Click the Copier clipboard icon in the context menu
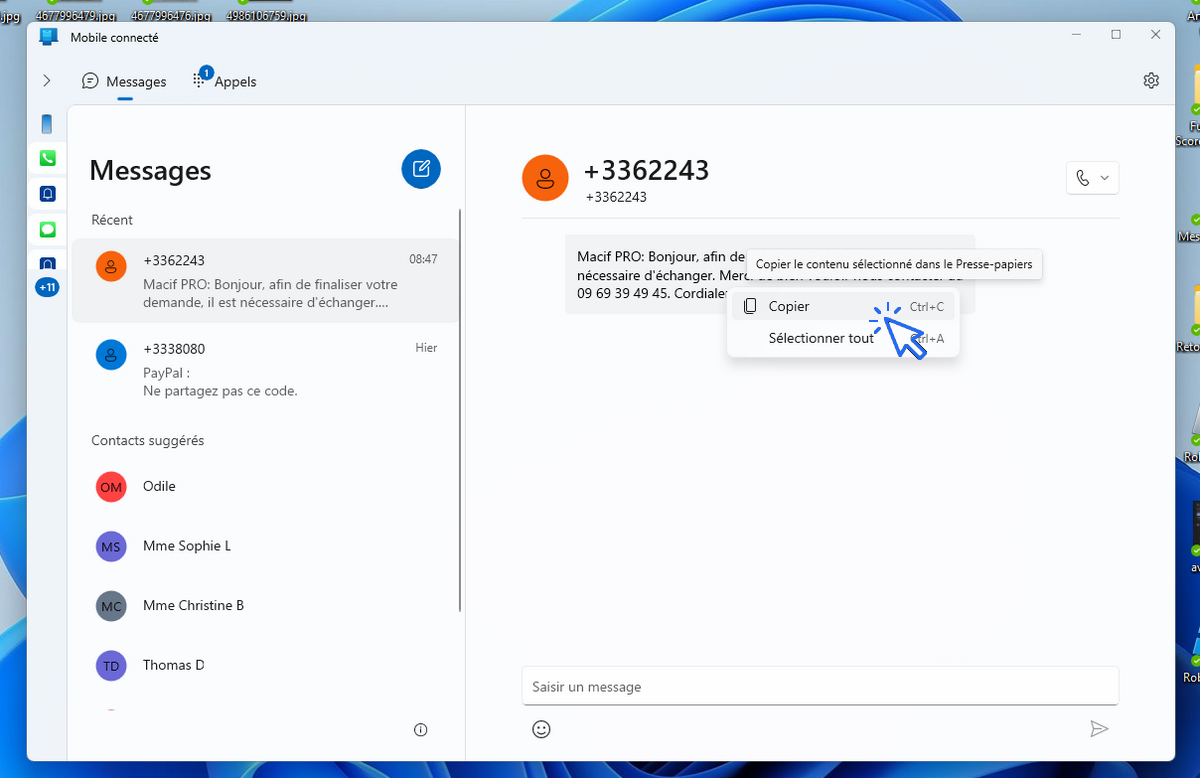Image resolution: width=1200 pixels, height=778 pixels. pyautogui.click(x=750, y=306)
